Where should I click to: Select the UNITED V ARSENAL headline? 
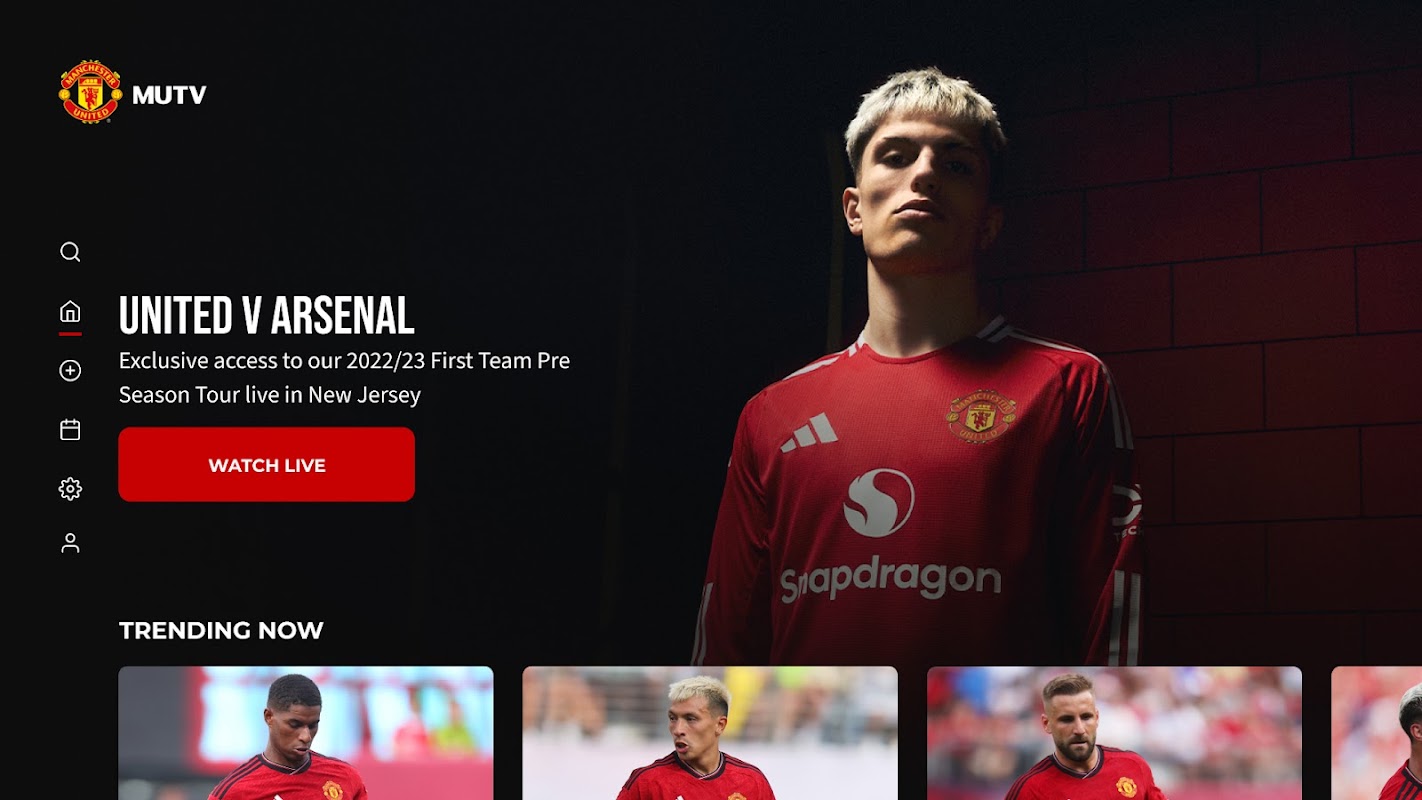click(x=266, y=316)
